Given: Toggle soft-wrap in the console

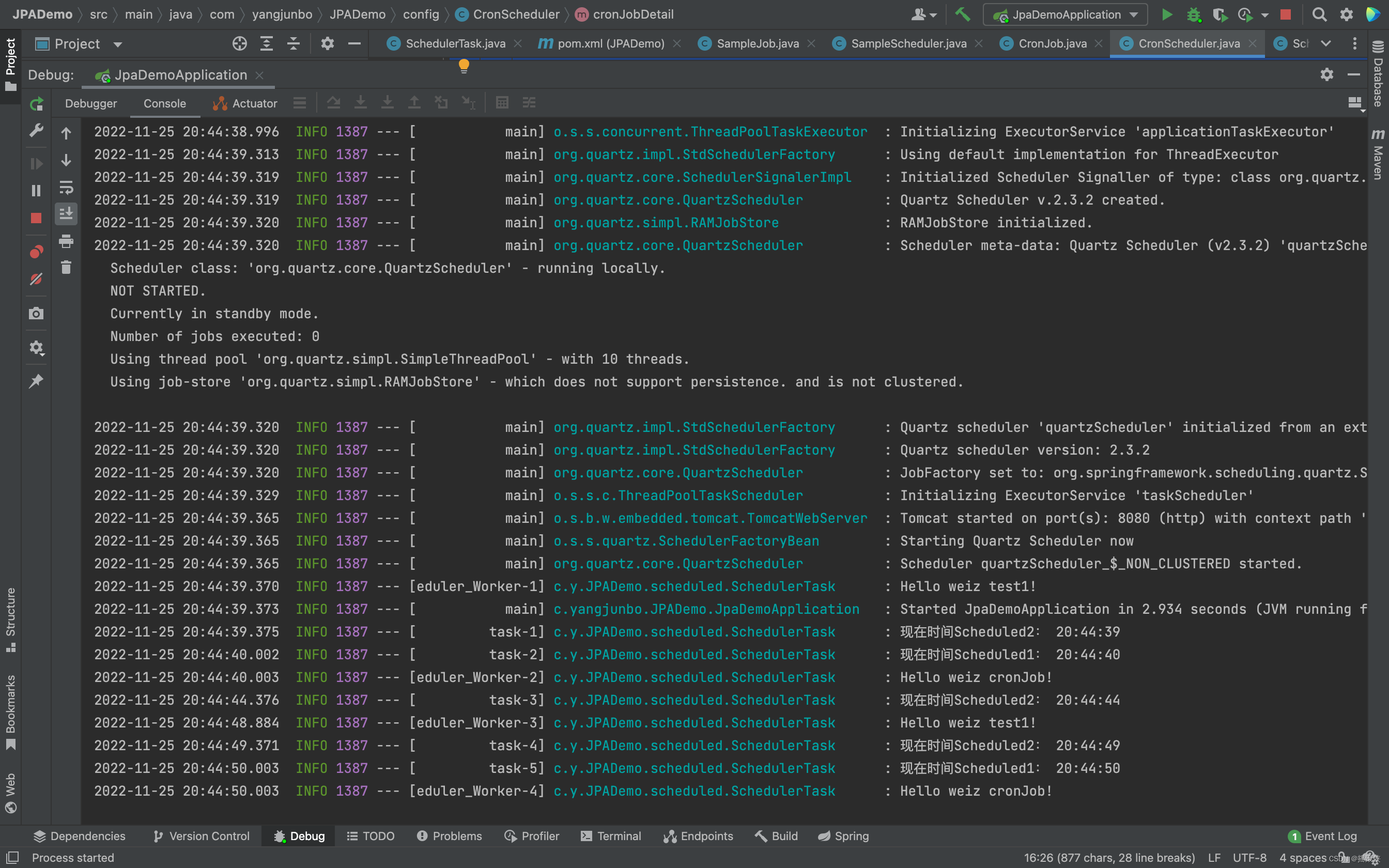Looking at the screenshot, I should [x=66, y=187].
